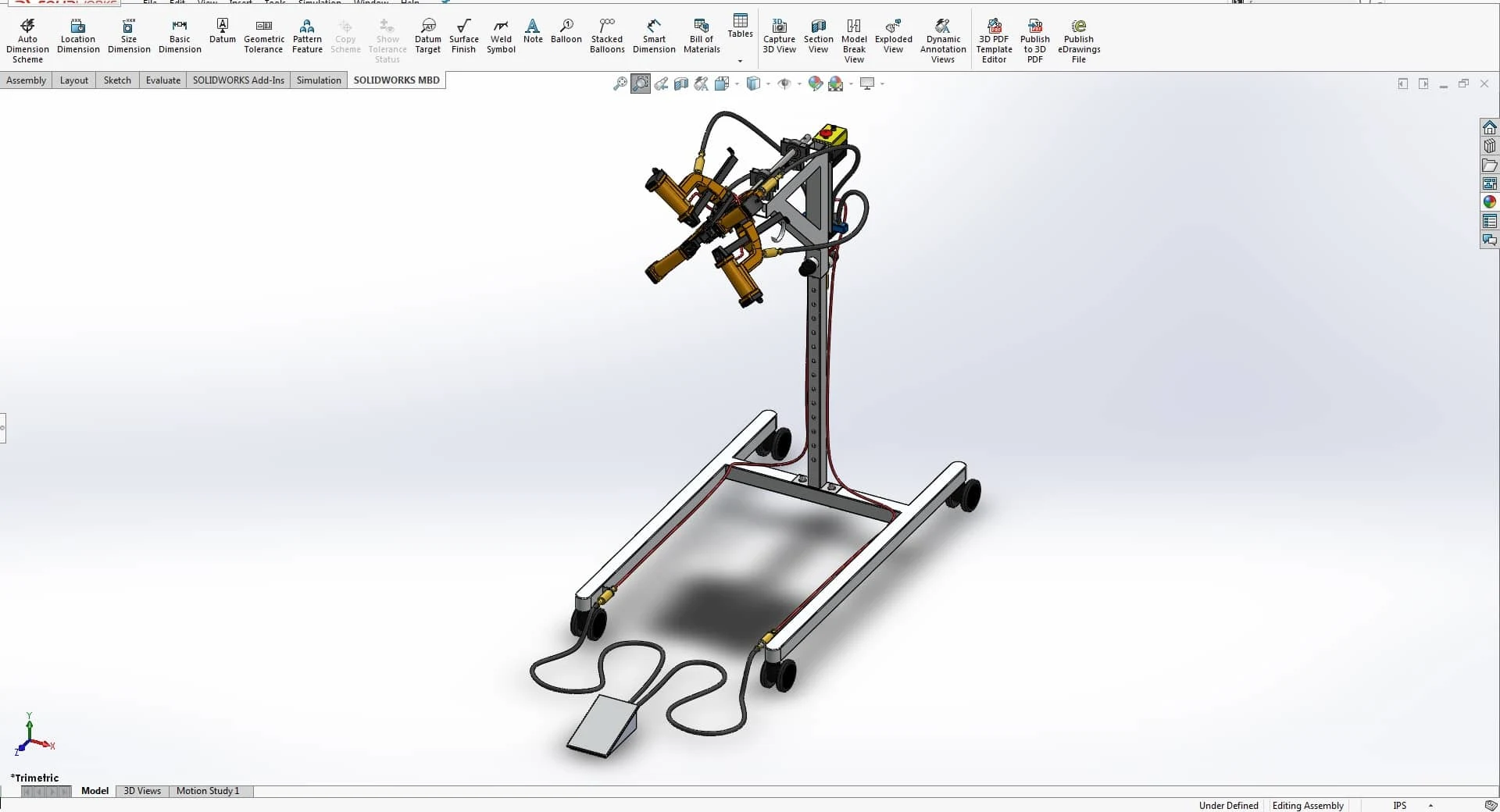Open the Geometric Tolerance tool
Screen dimensions: 1500x812
coord(264,36)
